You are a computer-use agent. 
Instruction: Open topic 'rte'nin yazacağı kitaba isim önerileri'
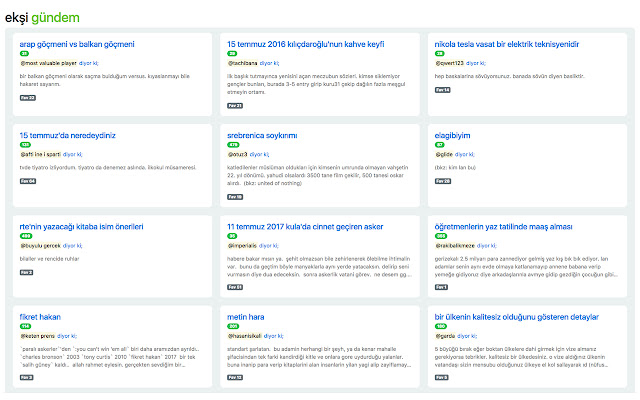click(81, 227)
